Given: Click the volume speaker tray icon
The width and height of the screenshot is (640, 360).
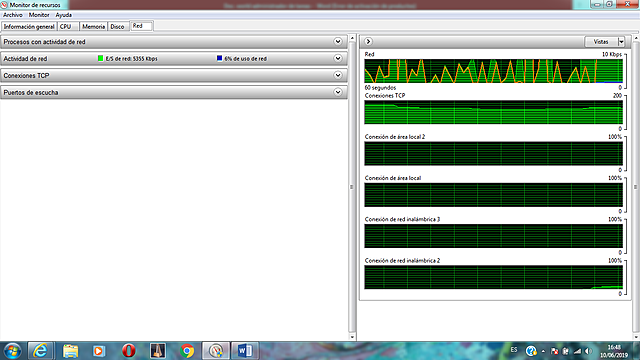Looking at the screenshot, I should (x=588, y=351).
